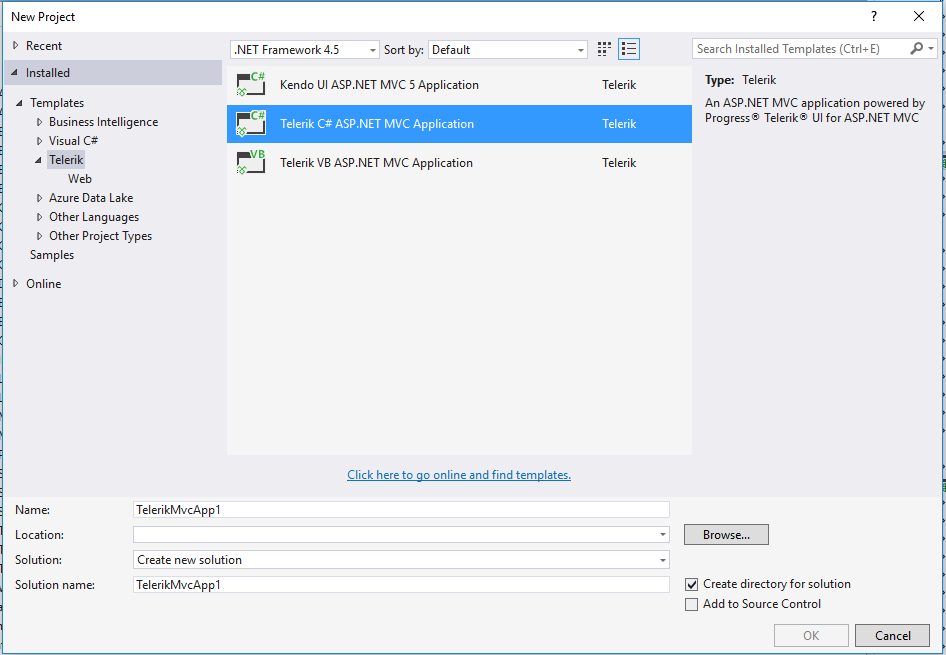Image resolution: width=946 pixels, height=655 pixels.
Task: Switch to medium icons list view
Action: 629,49
